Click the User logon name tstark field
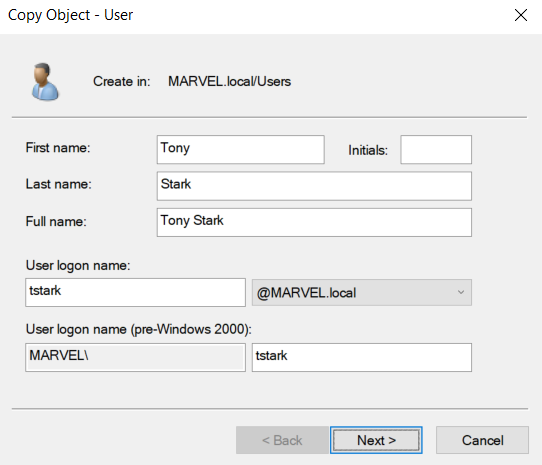This screenshot has height=465, width=542. tap(136, 292)
